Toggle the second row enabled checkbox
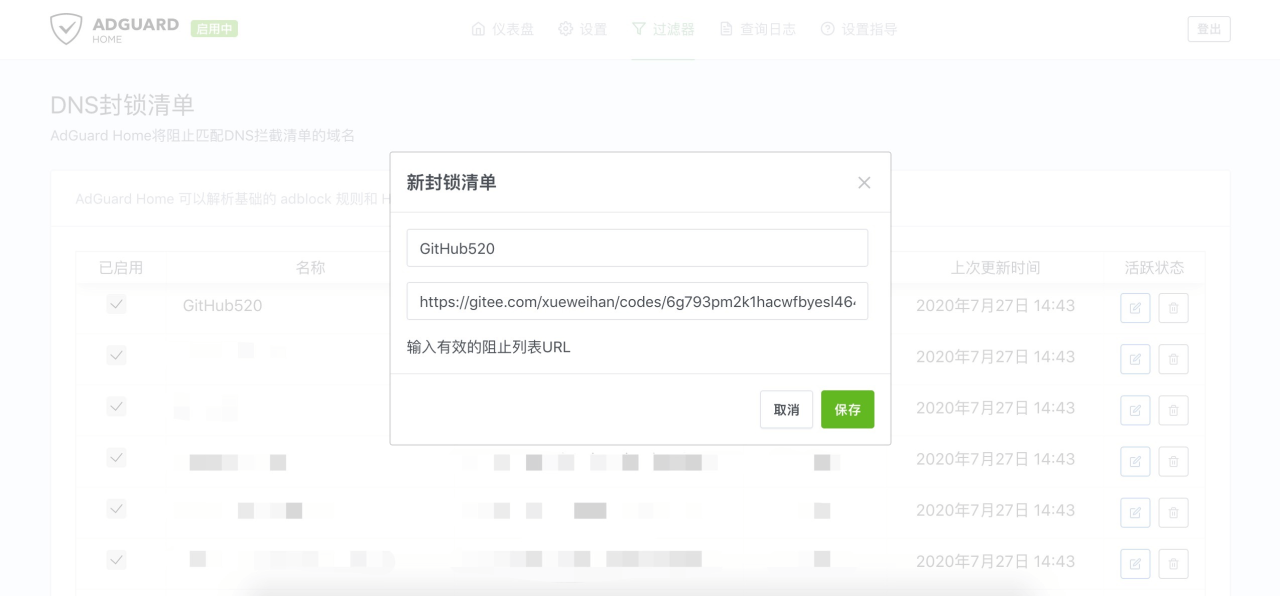Viewport: 1280px width, 596px height. pos(117,356)
